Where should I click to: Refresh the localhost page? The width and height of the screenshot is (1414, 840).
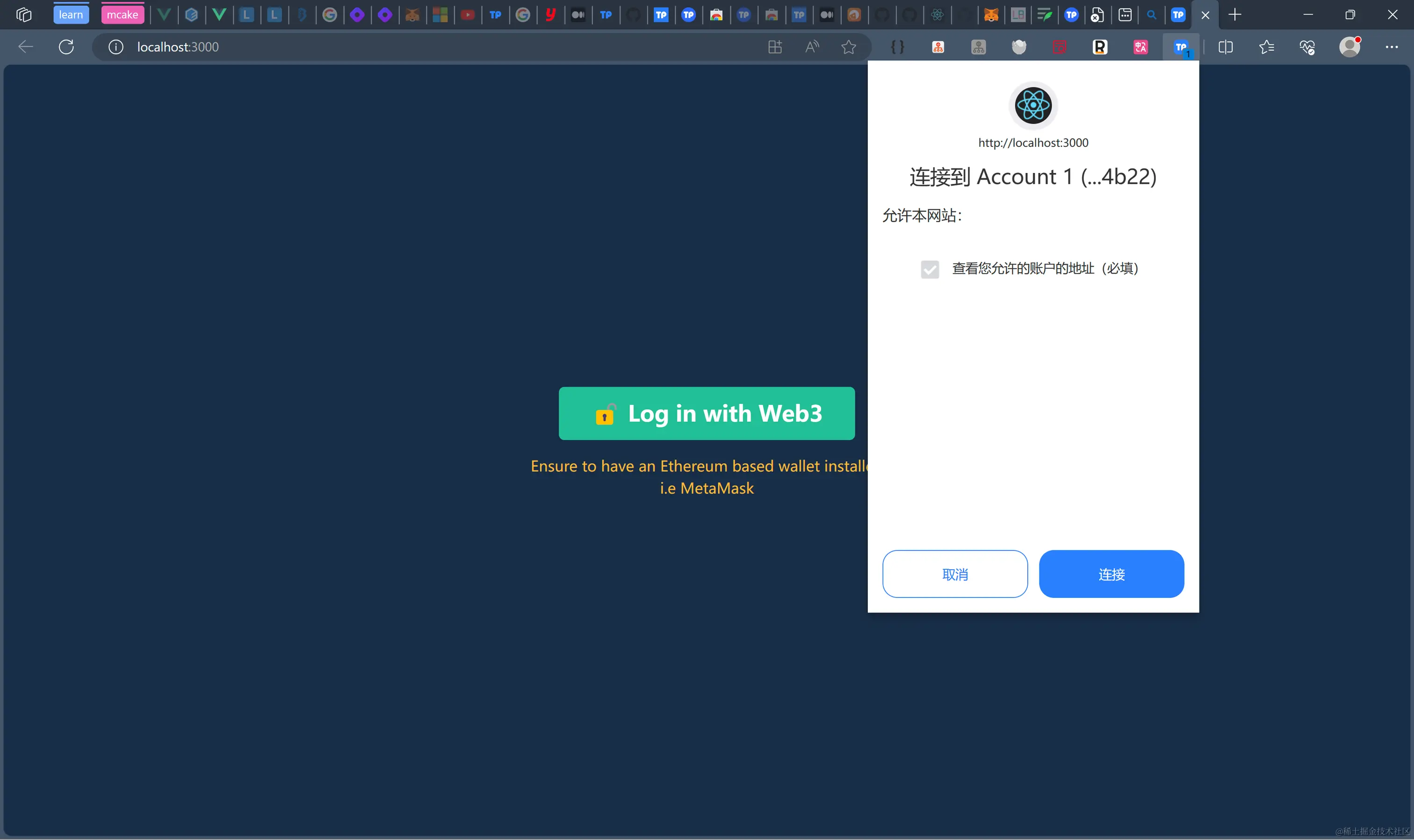point(66,47)
